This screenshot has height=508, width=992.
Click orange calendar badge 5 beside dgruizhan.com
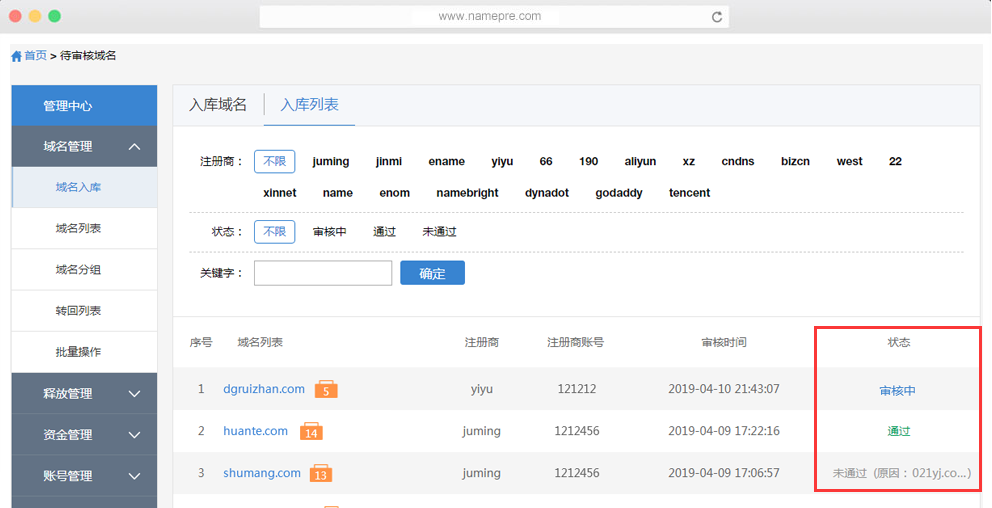click(325, 389)
